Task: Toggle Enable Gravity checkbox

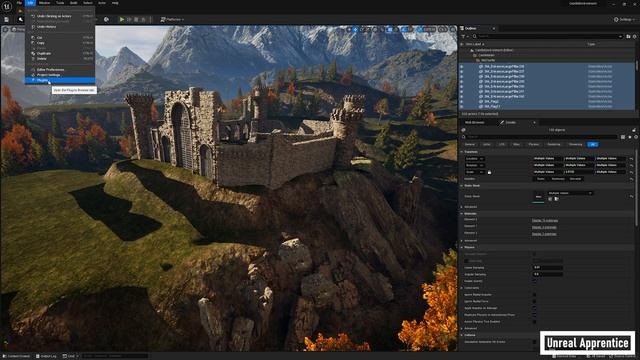Action: 534,281
